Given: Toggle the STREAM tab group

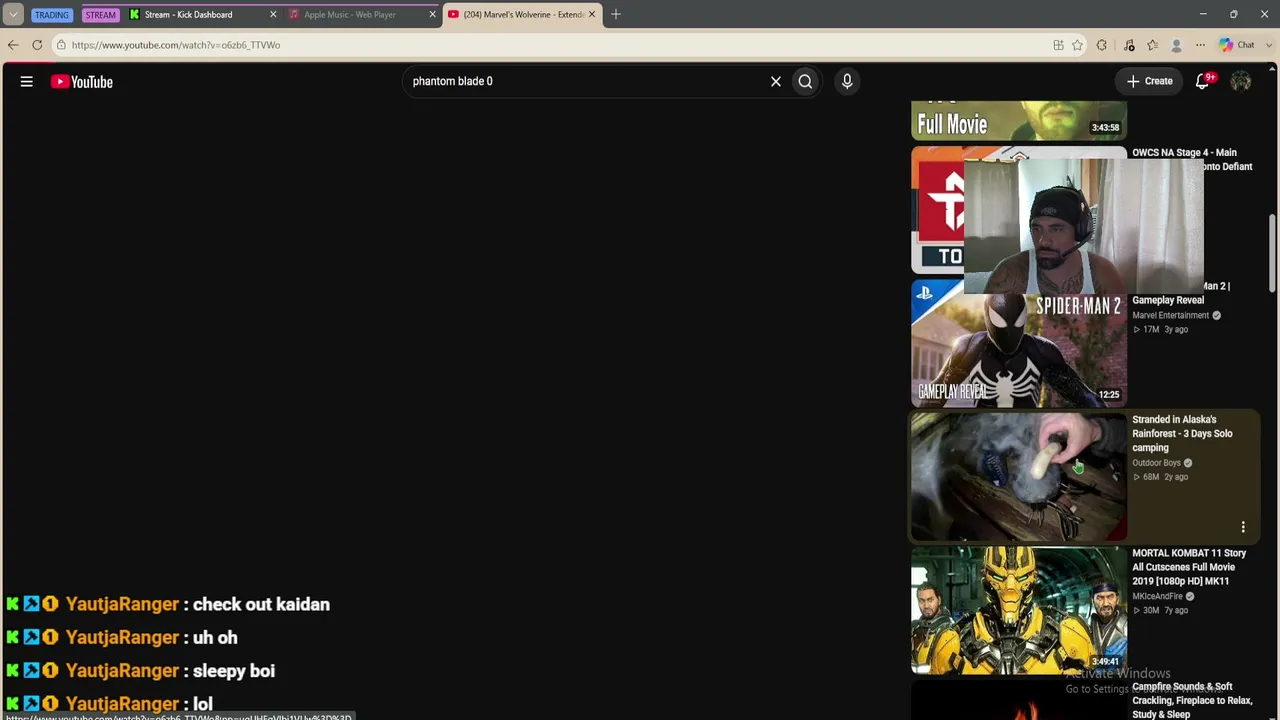Looking at the screenshot, I should point(100,15).
